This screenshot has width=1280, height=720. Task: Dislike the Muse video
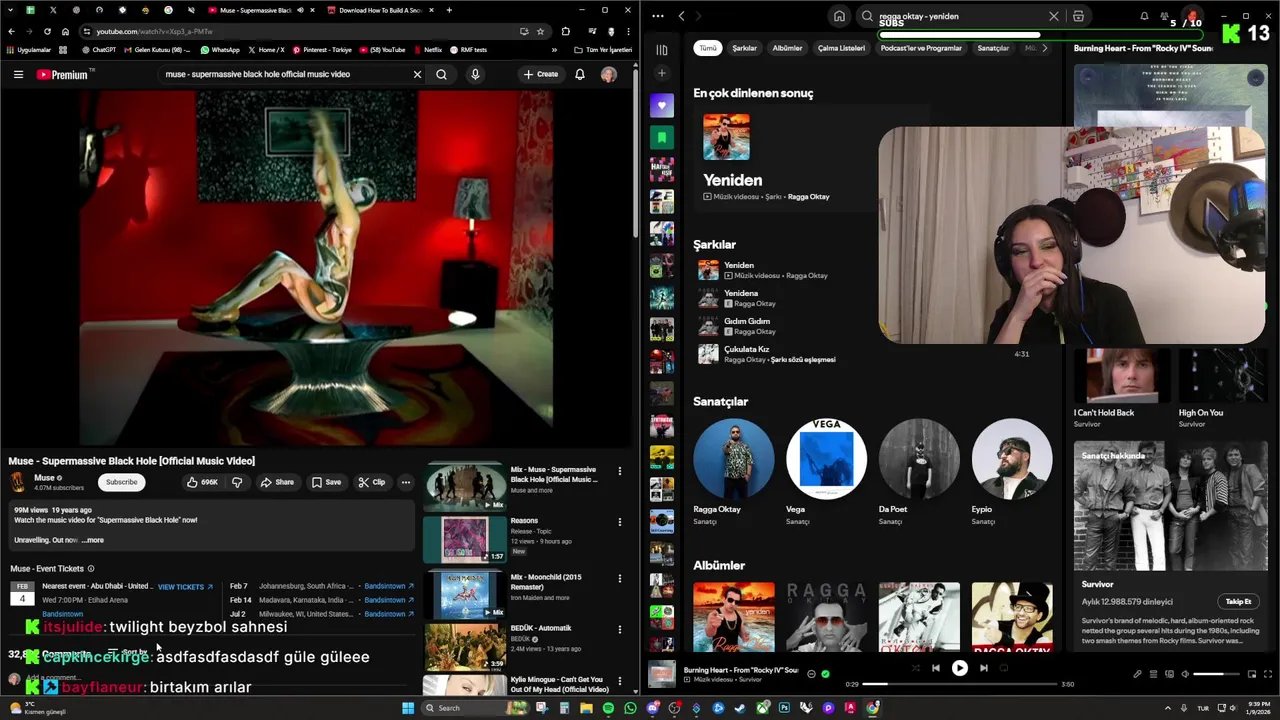click(x=237, y=482)
